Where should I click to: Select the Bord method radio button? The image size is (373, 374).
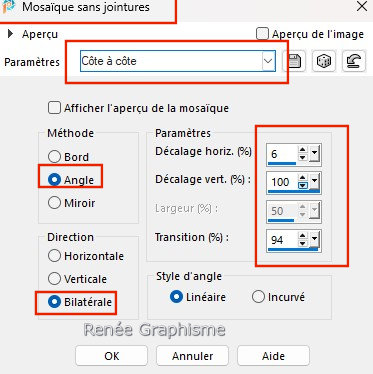[x=54, y=157]
